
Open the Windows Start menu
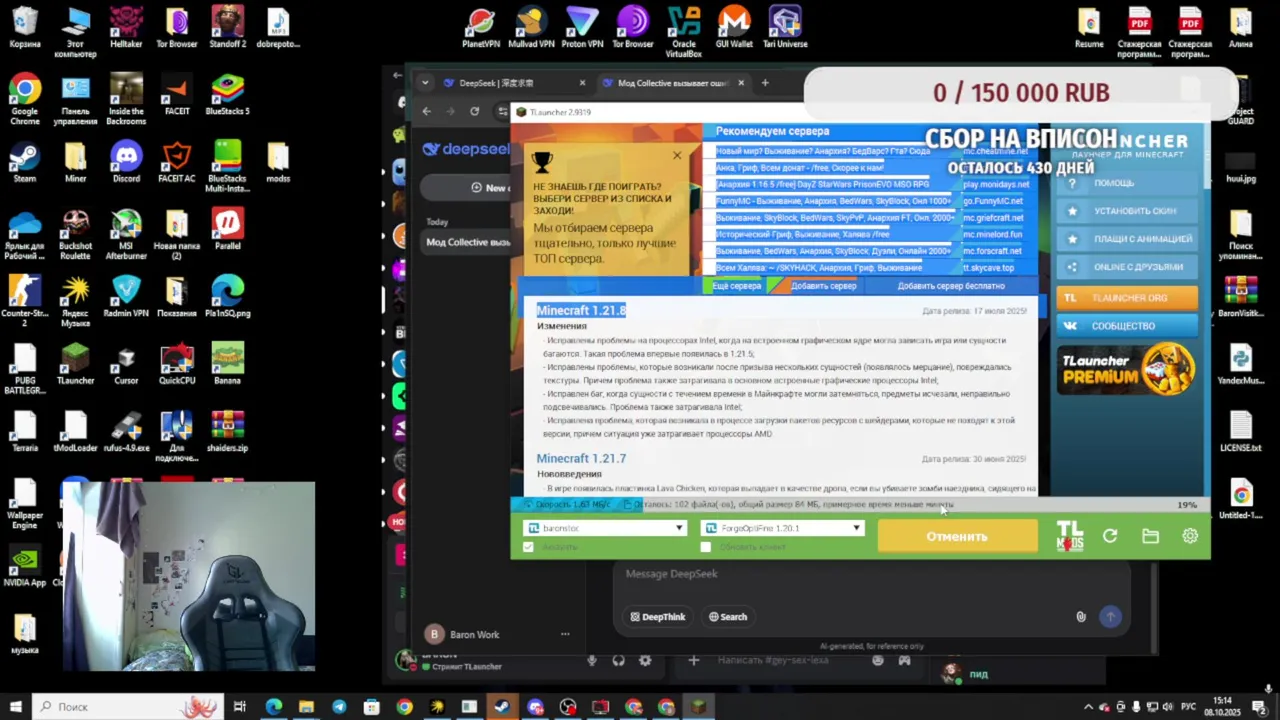coord(15,707)
